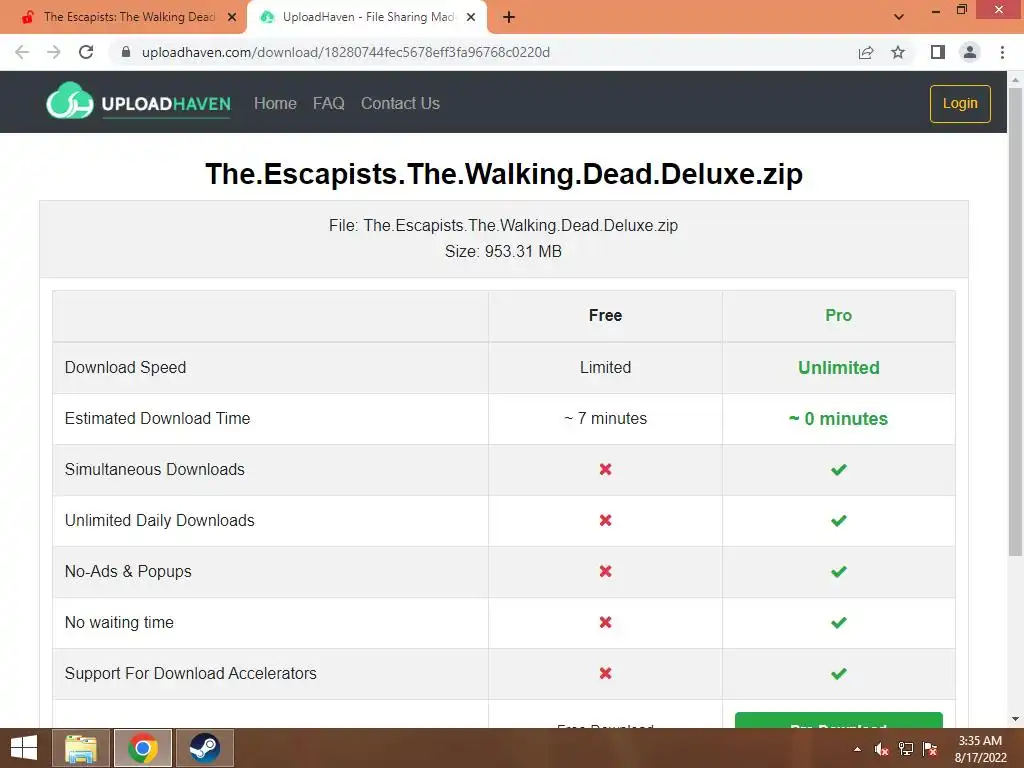This screenshot has height=768, width=1024.
Task: Click the zip filename page heading
Action: click(504, 174)
